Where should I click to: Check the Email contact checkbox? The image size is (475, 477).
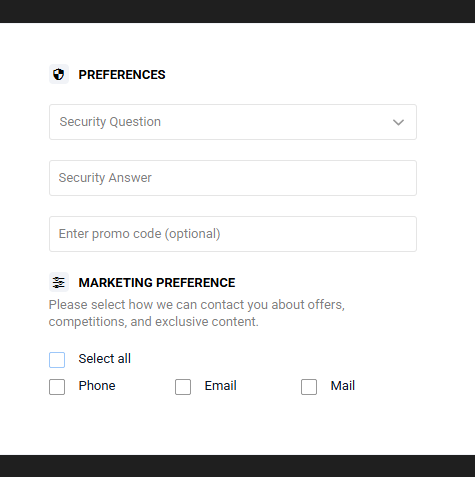tap(183, 387)
